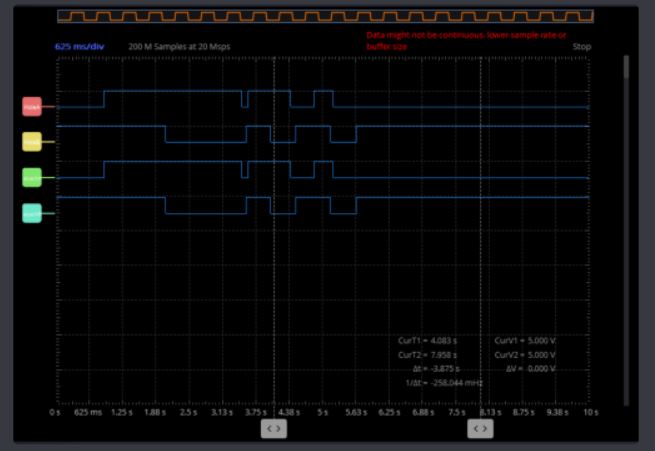Click the 5 s mark on time axis
This screenshot has height=451, width=655.
(322, 412)
